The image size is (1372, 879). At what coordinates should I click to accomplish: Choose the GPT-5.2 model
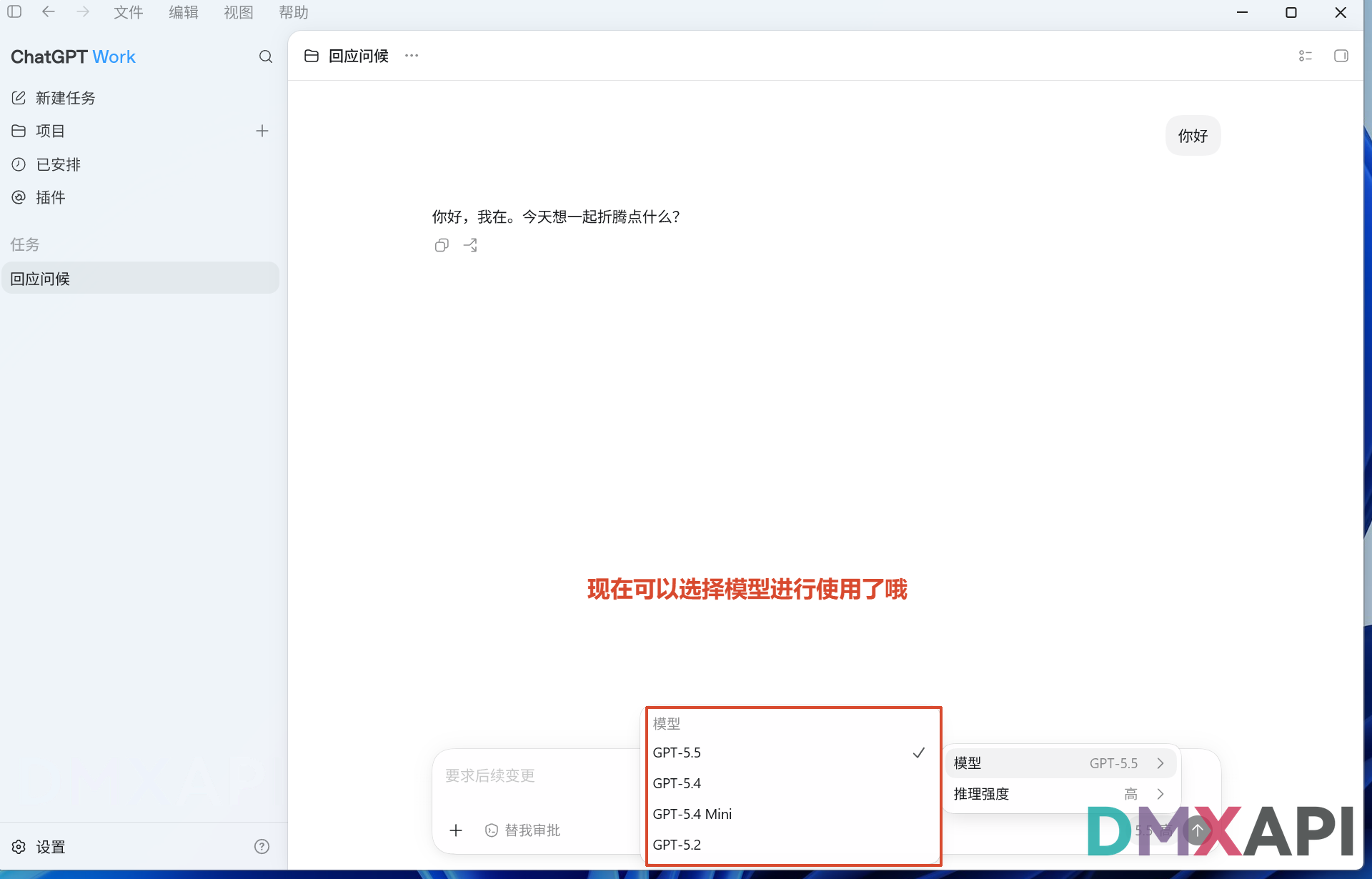click(790, 845)
